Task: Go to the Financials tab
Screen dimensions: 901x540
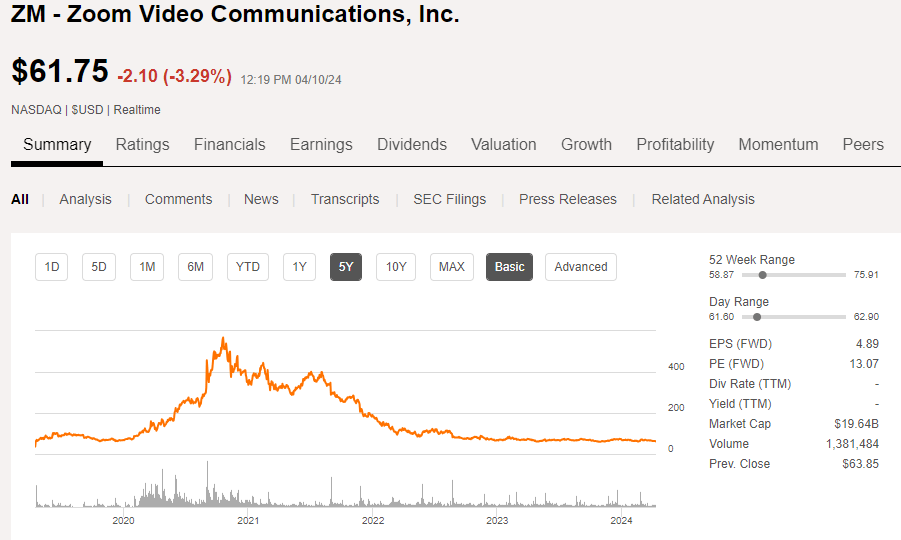Action: 230,145
